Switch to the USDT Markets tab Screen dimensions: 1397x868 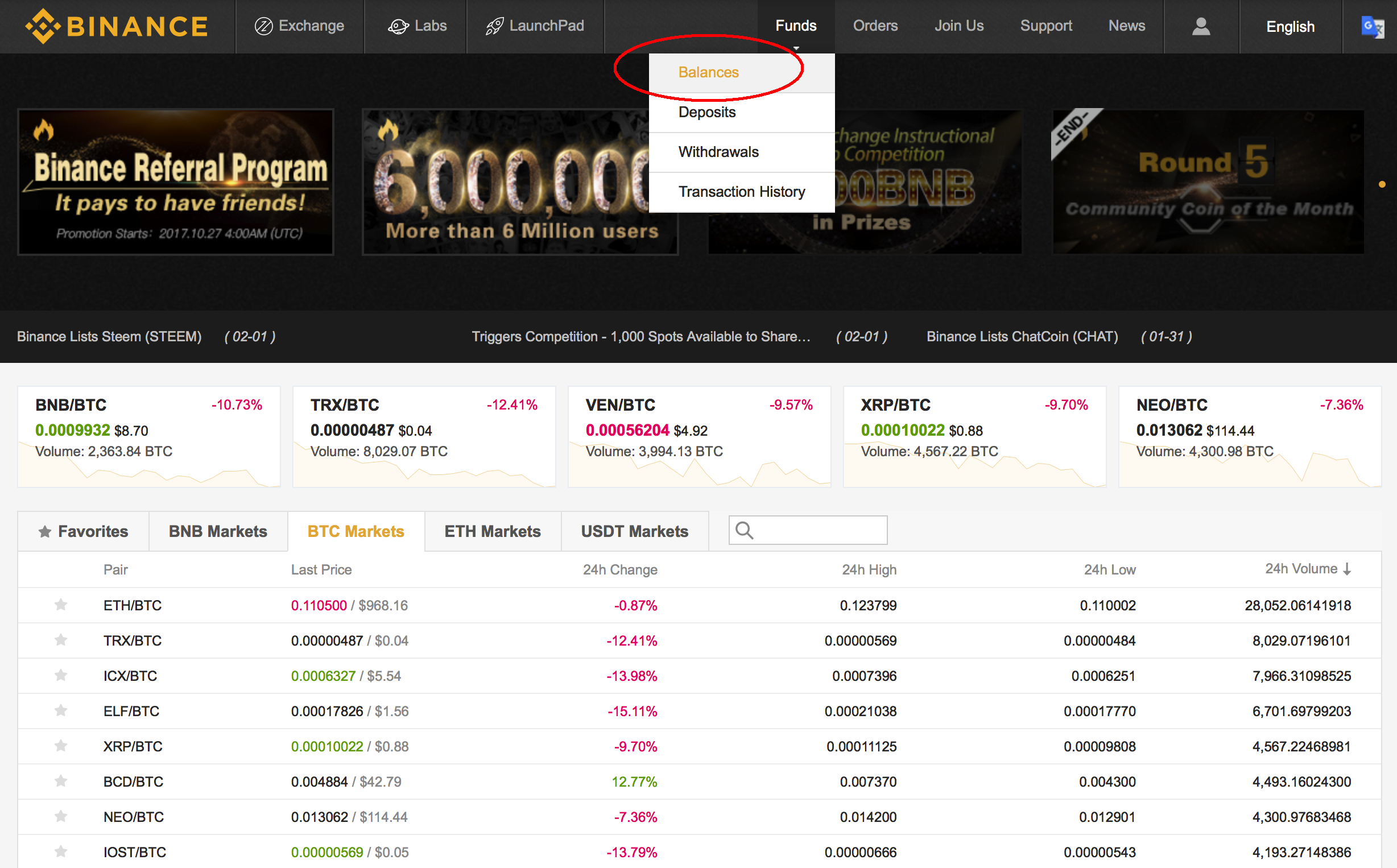[634, 532]
